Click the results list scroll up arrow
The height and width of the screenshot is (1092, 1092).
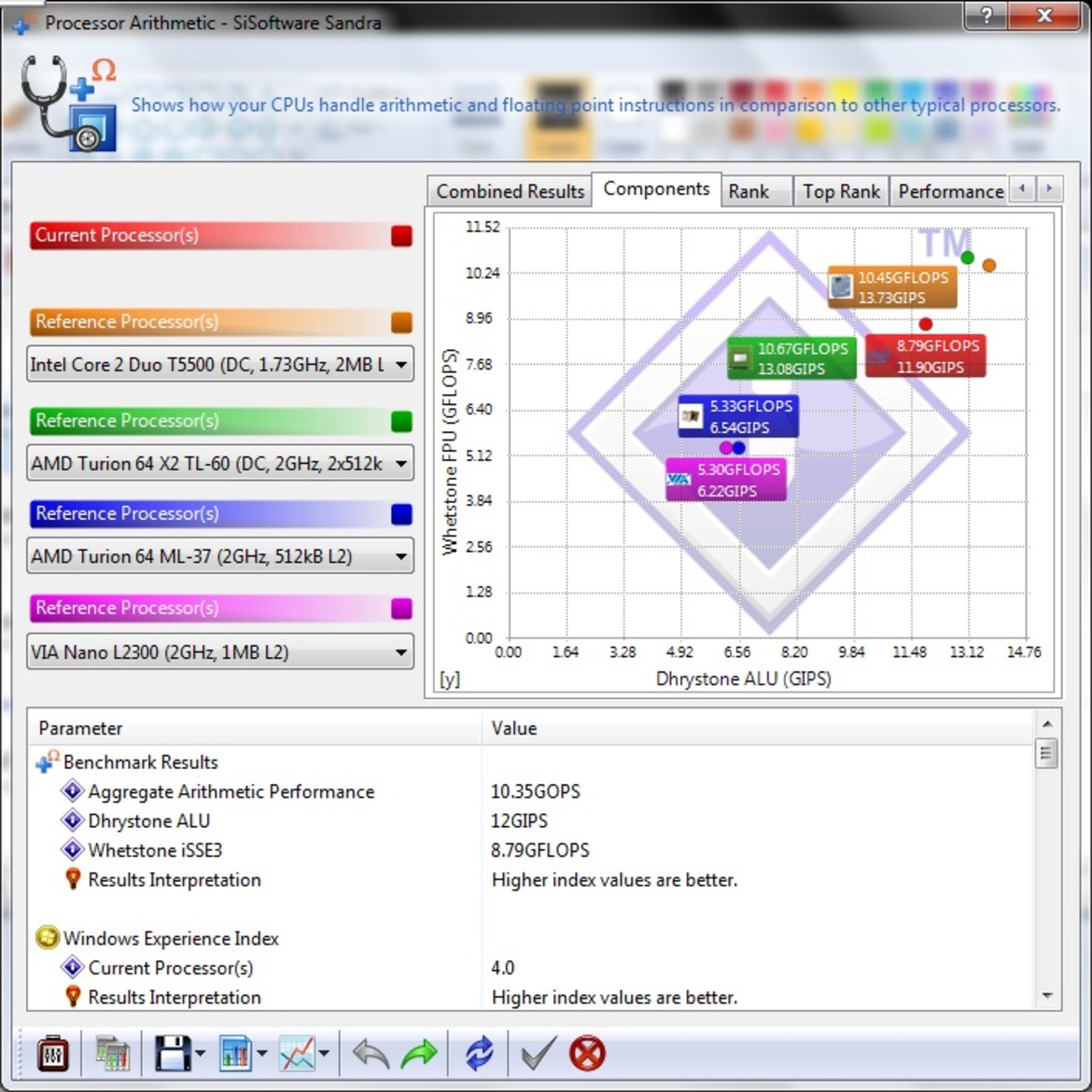coord(1046,724)
